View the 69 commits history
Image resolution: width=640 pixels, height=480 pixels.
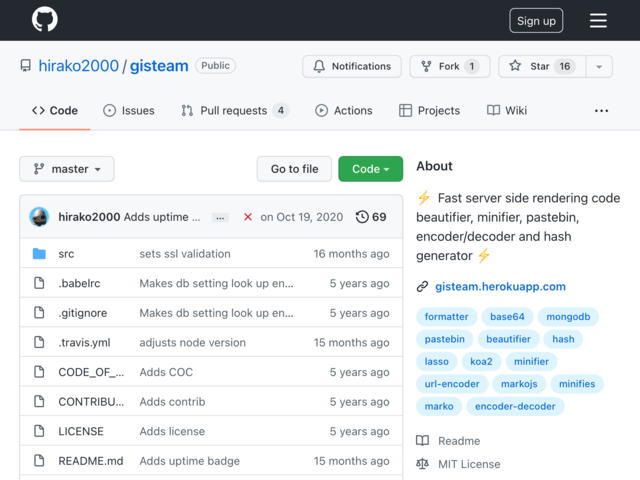(x=371, y=217)
